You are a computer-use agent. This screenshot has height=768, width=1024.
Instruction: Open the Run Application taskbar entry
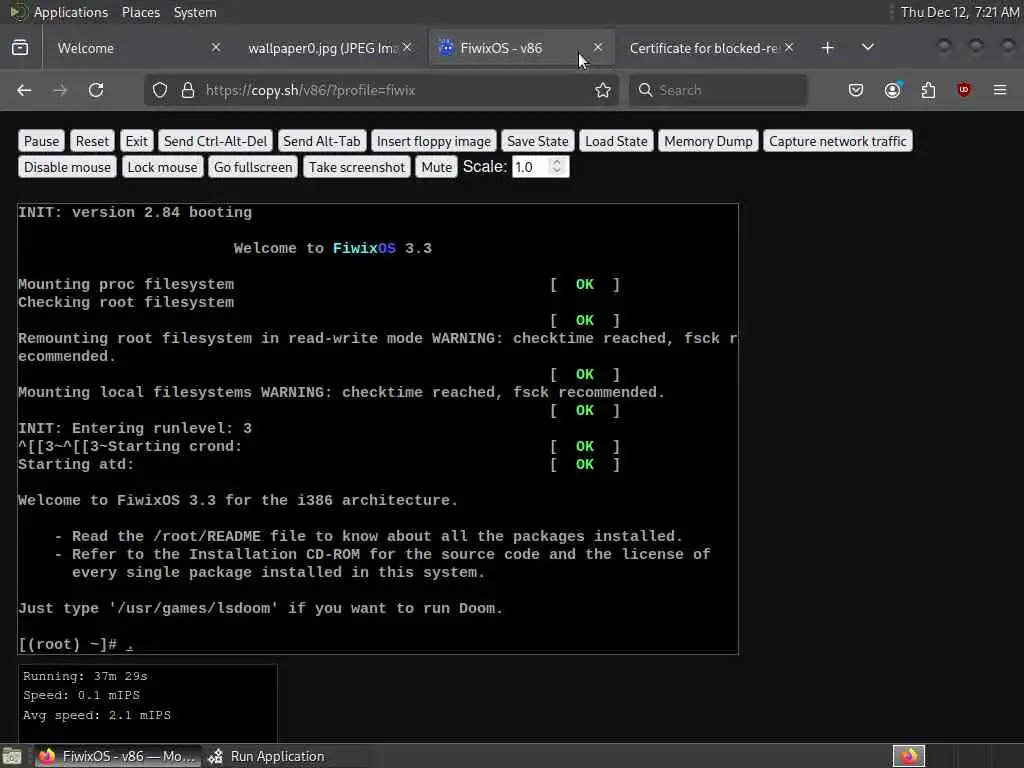[268, 756]
